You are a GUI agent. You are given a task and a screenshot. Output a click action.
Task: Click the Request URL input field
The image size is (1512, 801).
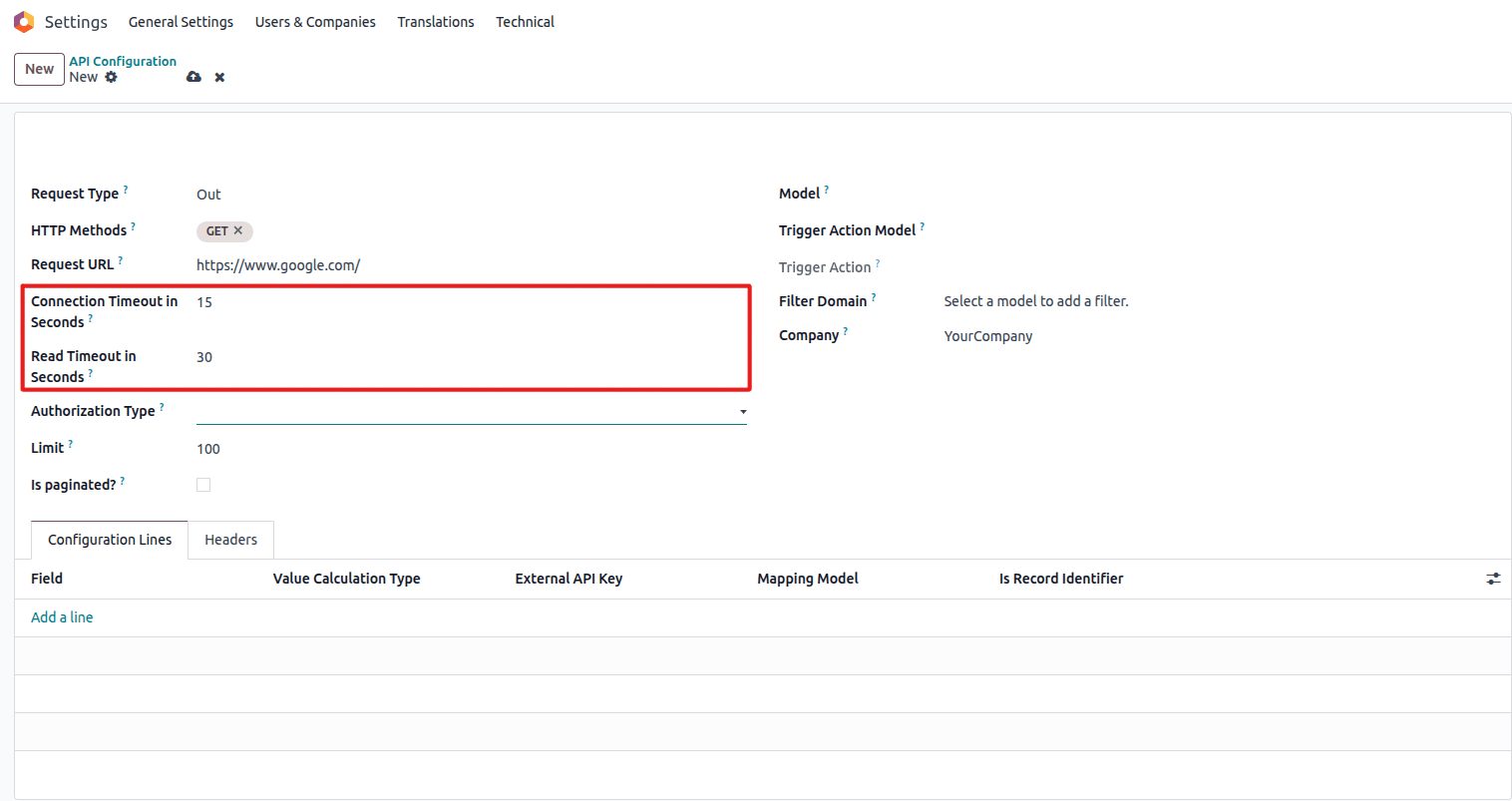(x=469, y=265)
